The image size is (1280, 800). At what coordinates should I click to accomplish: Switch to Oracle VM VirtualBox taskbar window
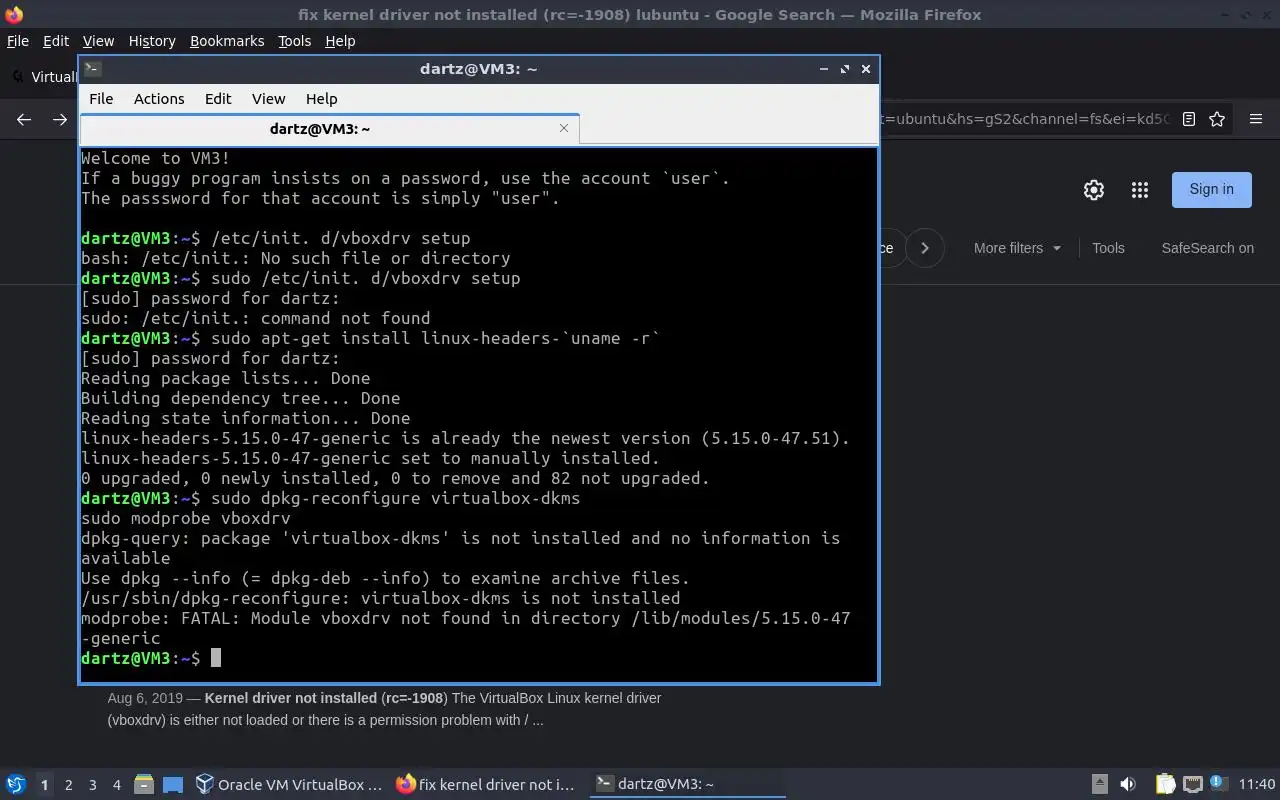click(x=289, y=784)
